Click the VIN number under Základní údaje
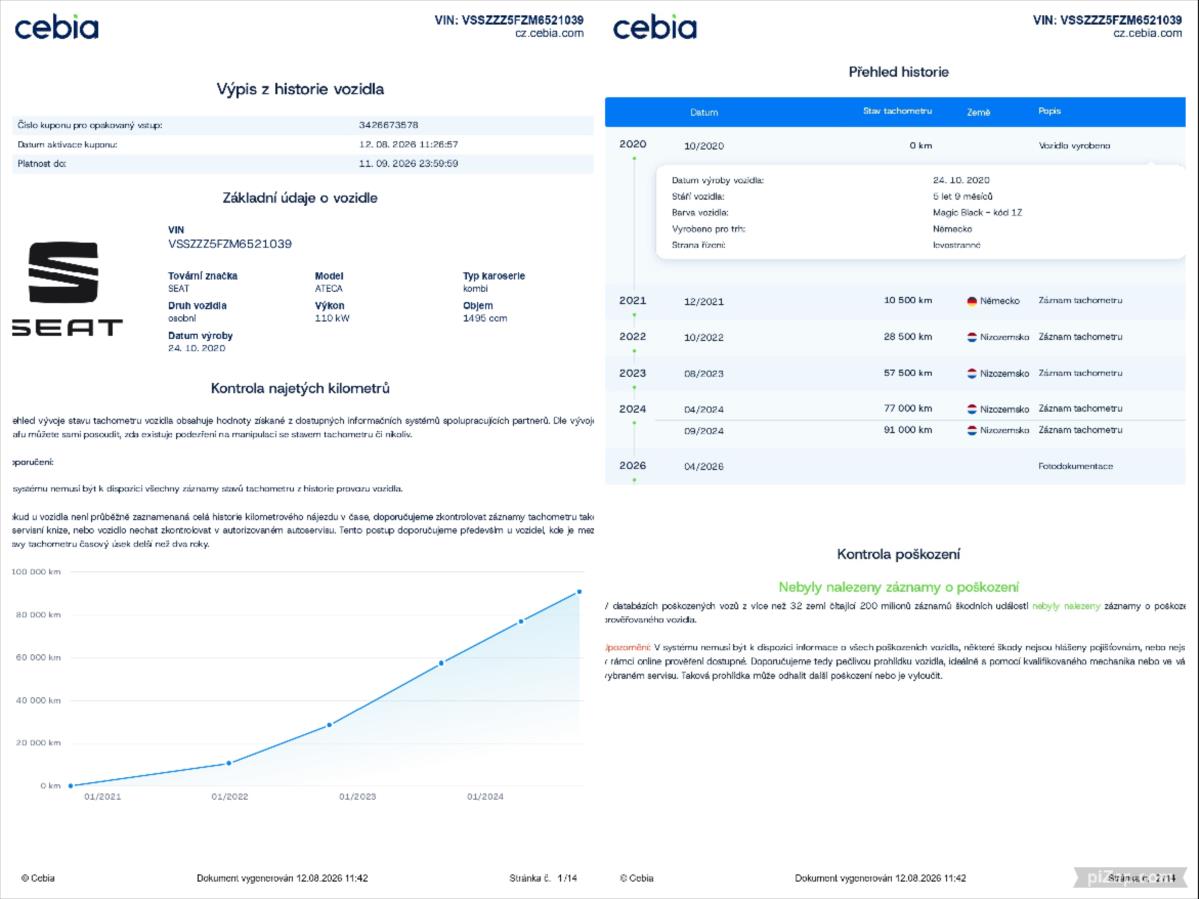 [229, 244]
